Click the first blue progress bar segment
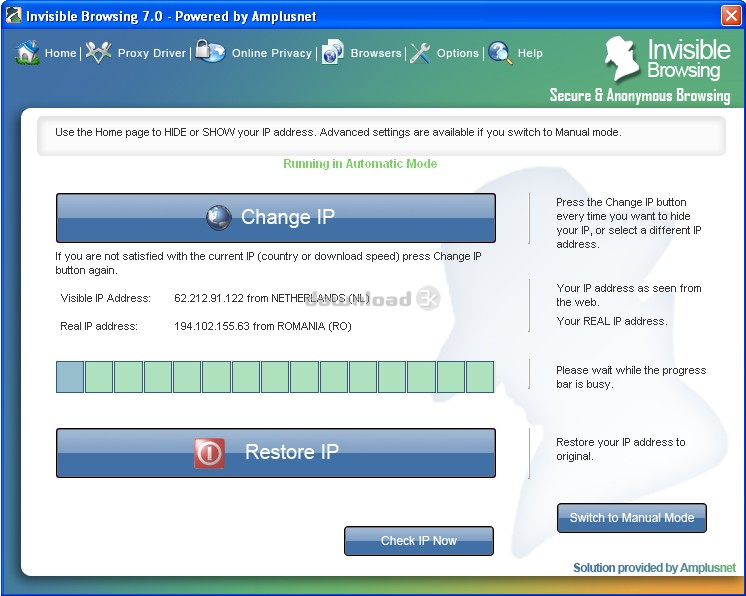This screenshot has height=596, width=746. [x=70, y=377]
